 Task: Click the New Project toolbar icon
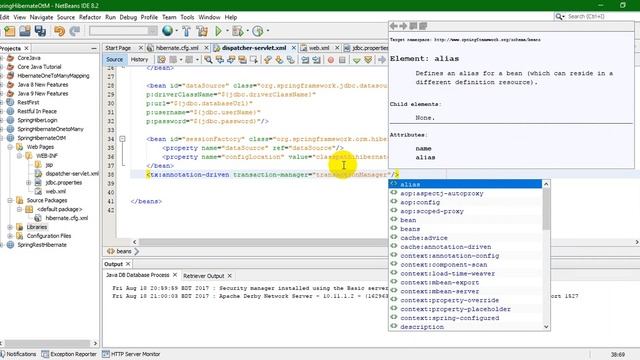pos(9,31)
